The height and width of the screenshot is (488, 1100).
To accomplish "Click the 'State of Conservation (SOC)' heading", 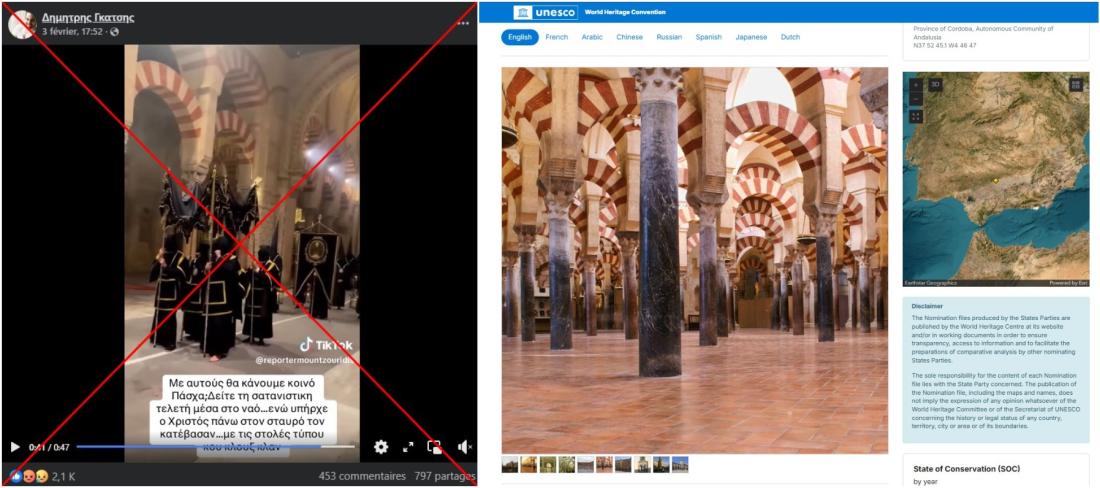I will pyautogui.click(x=967, y=469).
